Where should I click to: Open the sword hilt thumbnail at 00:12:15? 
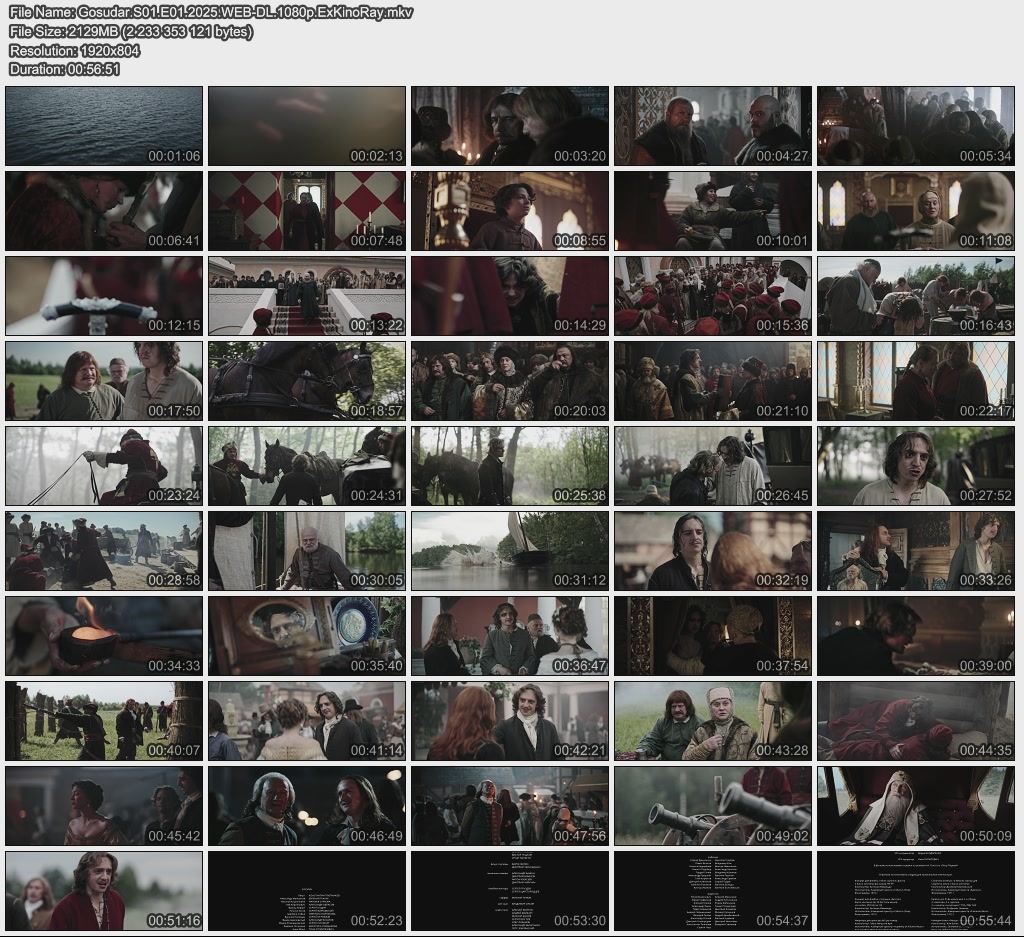pos(104,296)
